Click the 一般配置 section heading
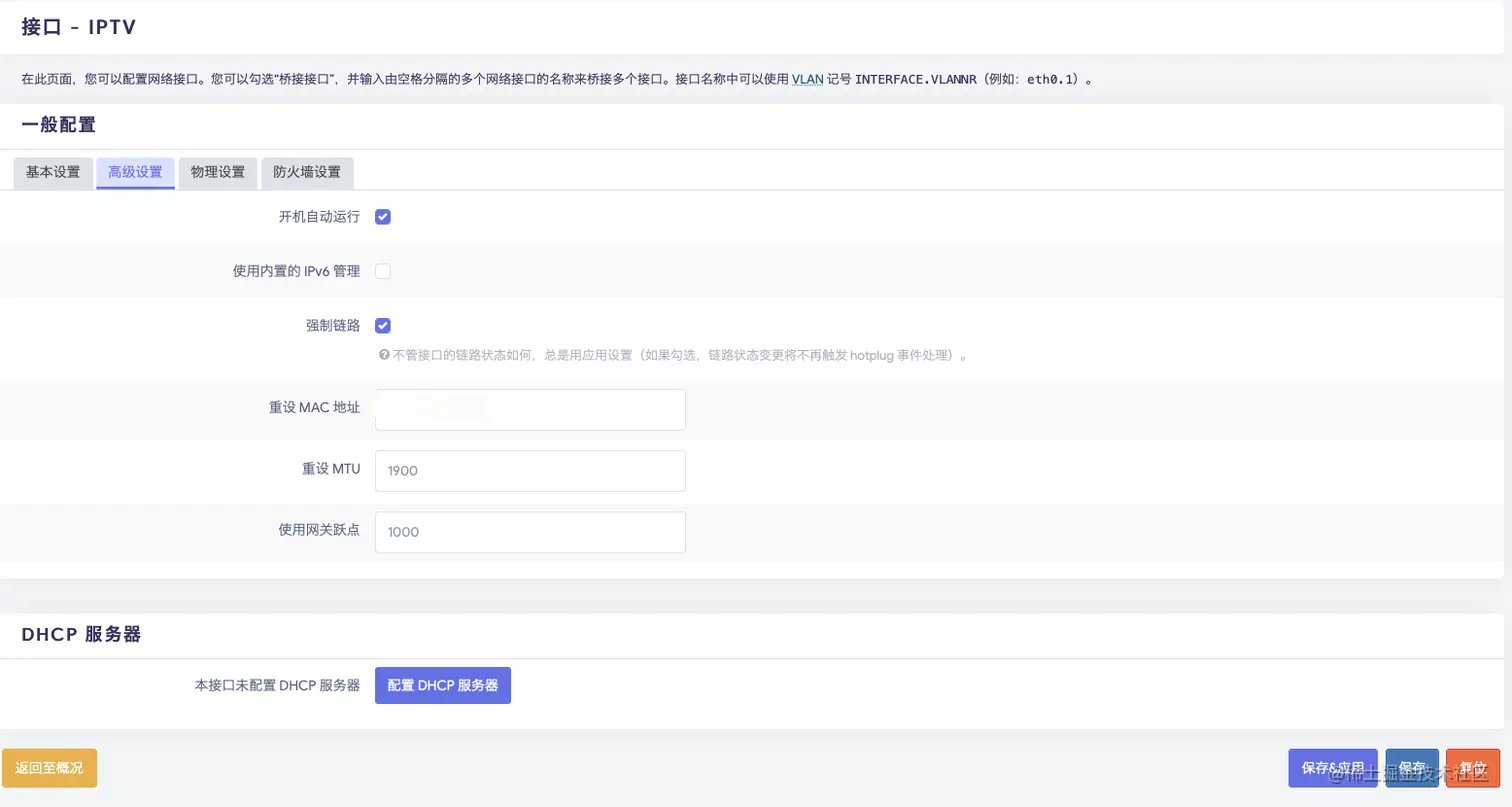 coord(59,125)
